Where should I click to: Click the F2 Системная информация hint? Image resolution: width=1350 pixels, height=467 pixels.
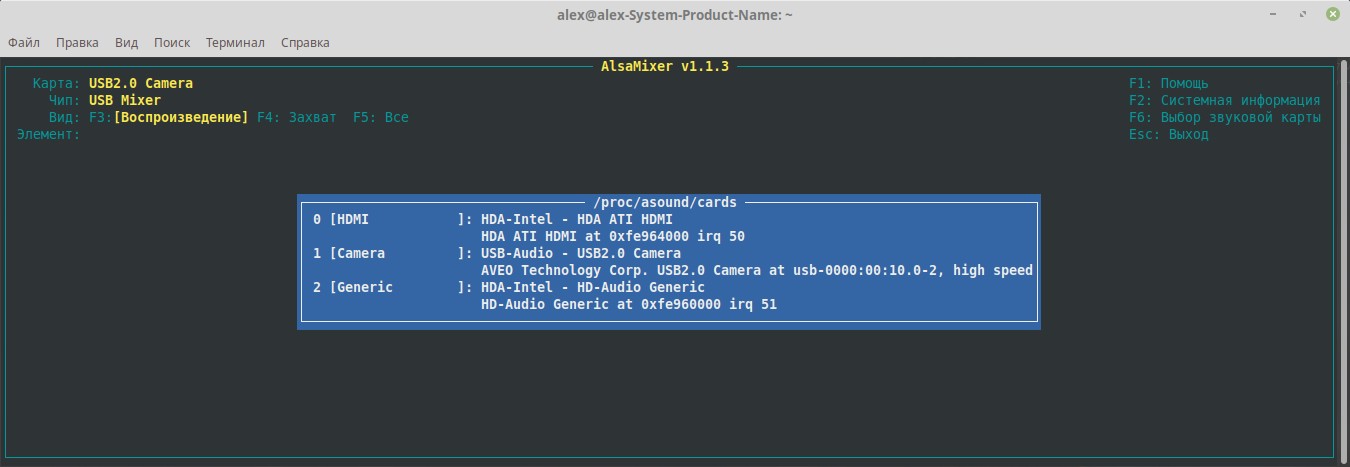[x=1224, y=100]
